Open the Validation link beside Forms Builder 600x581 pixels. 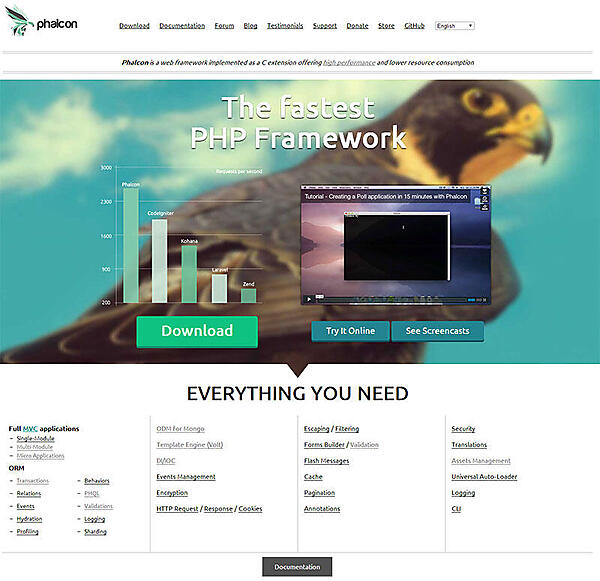(364, 445)
